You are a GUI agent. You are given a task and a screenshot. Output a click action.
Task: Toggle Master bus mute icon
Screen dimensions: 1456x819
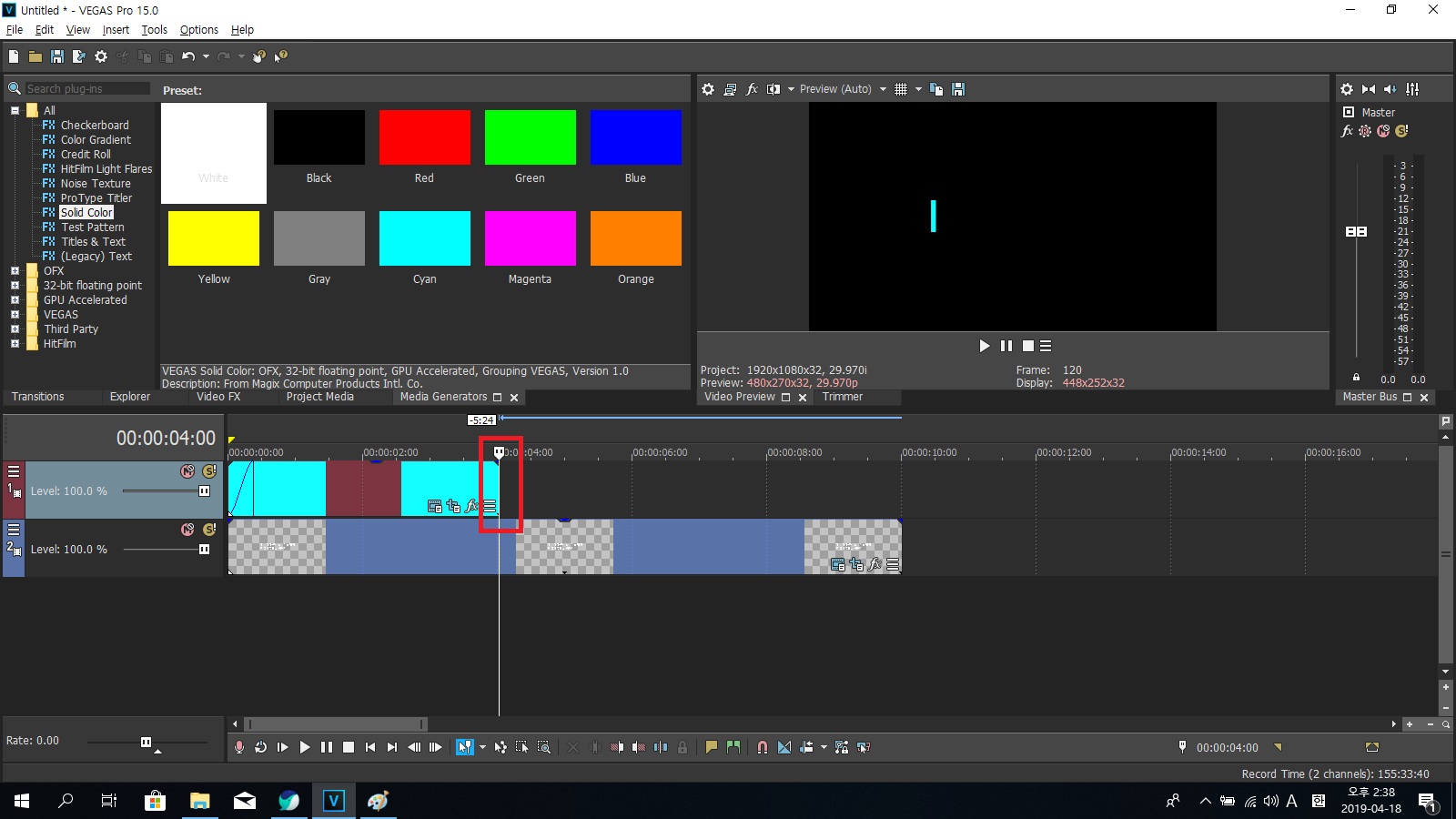(1383, 131)
